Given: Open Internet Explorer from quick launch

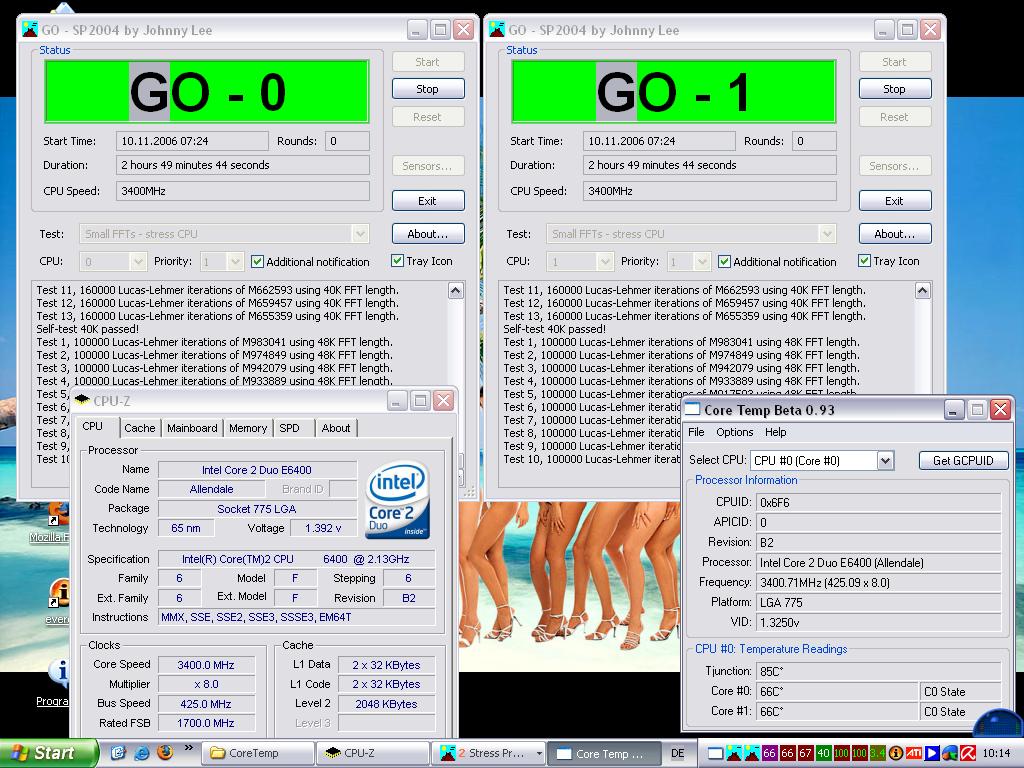Looking at the screenshot, I should (x=142, y=753).
